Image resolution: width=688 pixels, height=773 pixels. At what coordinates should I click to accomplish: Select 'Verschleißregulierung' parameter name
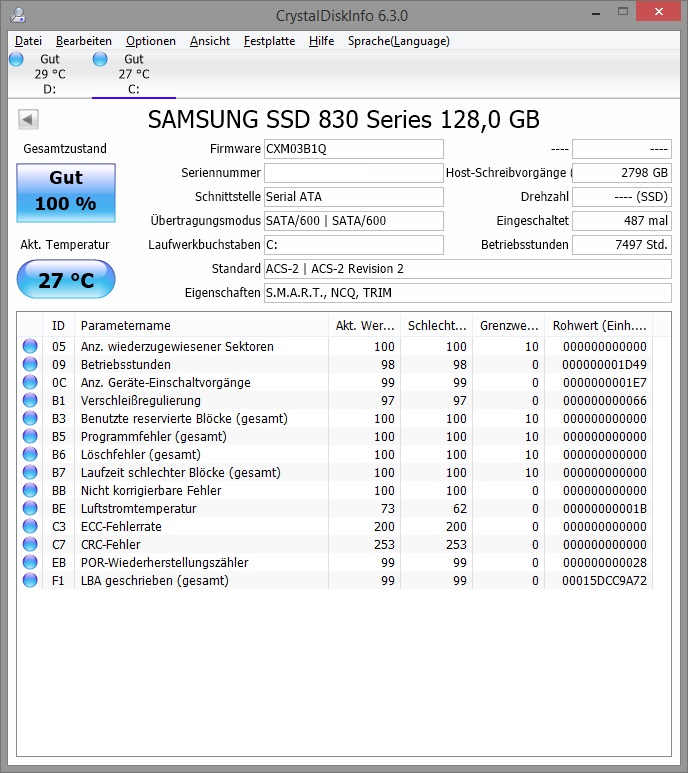[x=140, y=400]
